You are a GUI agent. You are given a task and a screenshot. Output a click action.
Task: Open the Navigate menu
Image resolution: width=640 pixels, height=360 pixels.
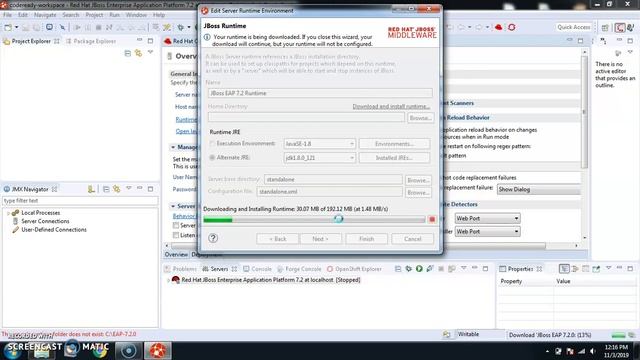tap(45, 15)
